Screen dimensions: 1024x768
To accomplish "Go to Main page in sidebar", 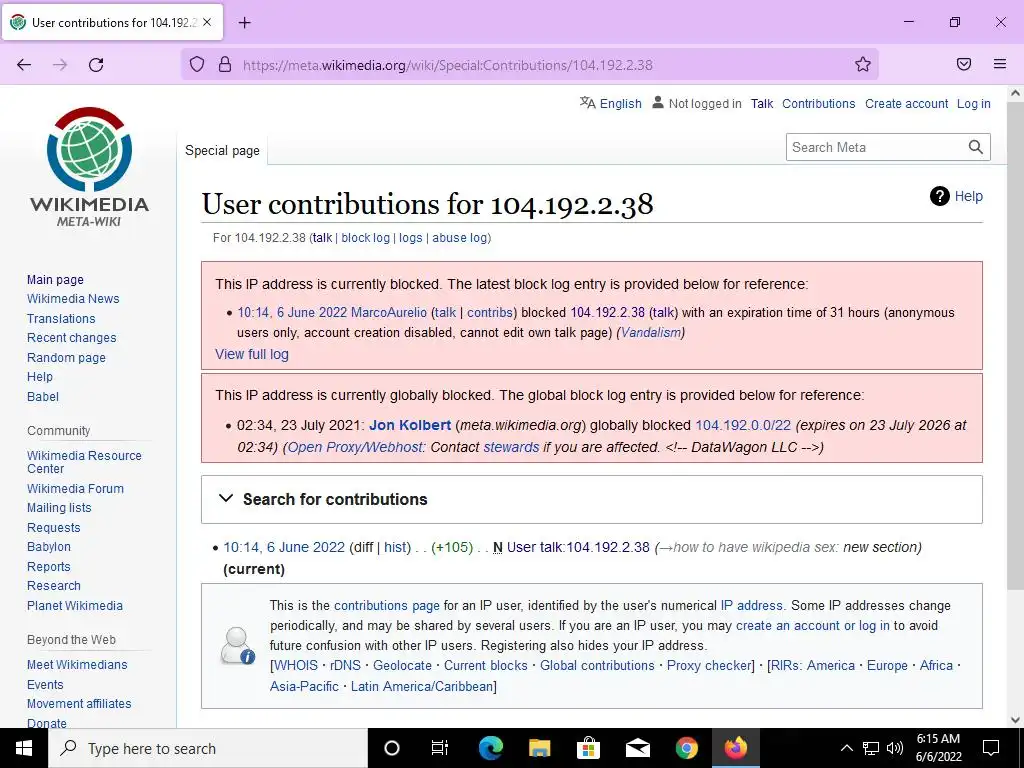I will pyautogui.click(x=55, y=280).
